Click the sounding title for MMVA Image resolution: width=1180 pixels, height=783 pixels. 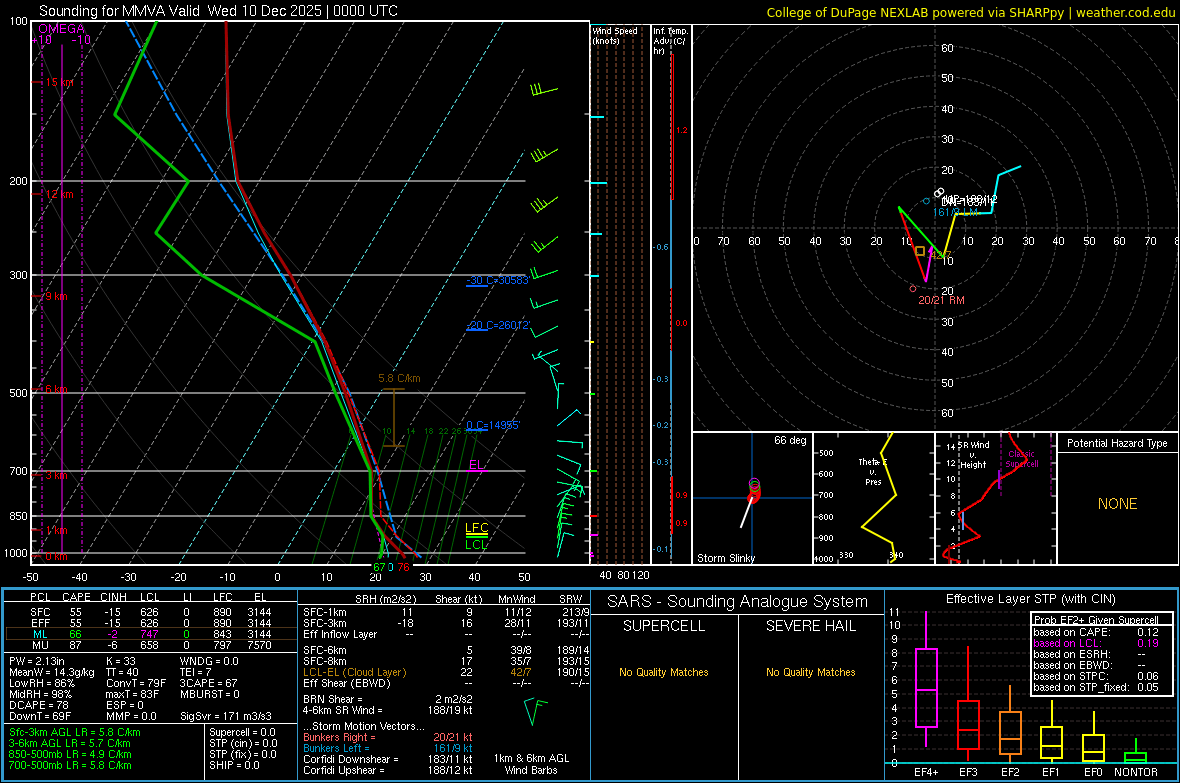click(218, 11)
